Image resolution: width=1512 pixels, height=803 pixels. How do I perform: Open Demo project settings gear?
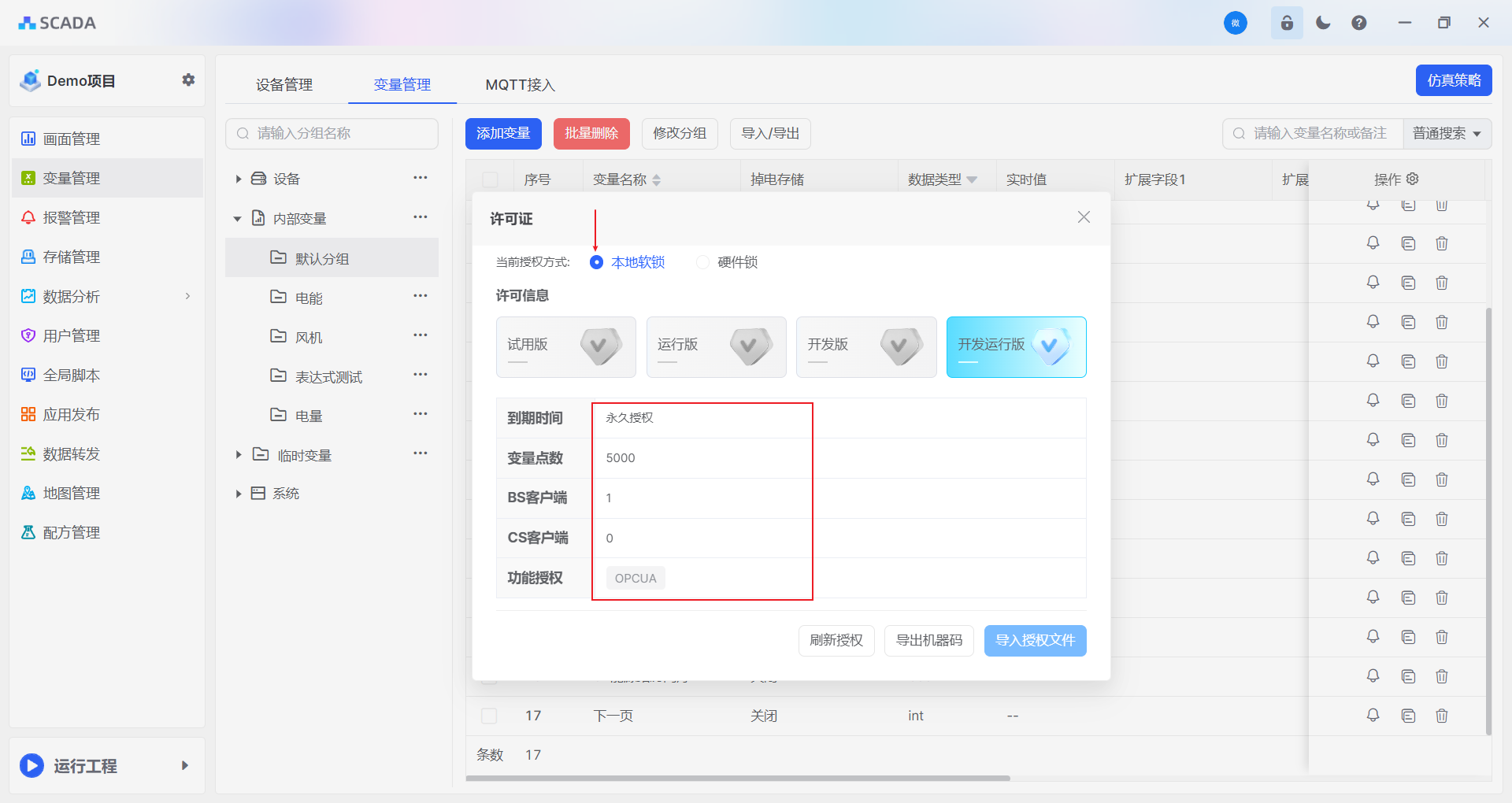188,80
